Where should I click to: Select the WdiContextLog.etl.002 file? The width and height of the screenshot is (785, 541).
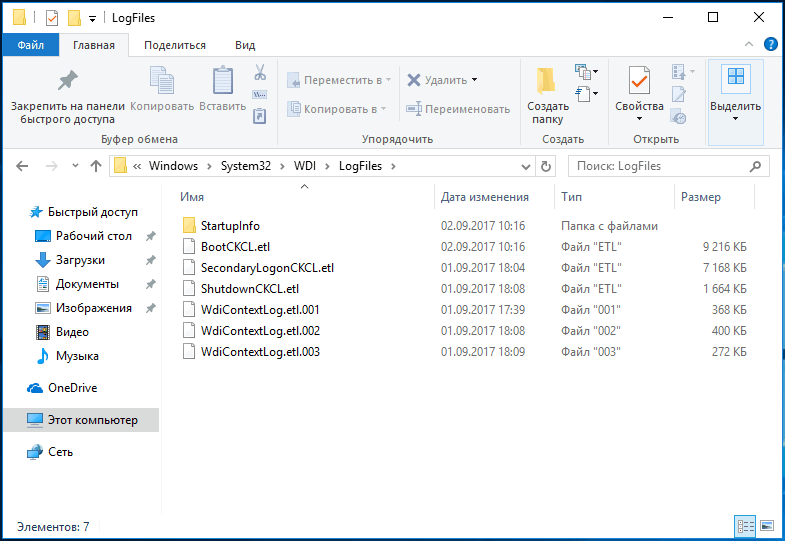pyautogui.click(x=260, y=331)
